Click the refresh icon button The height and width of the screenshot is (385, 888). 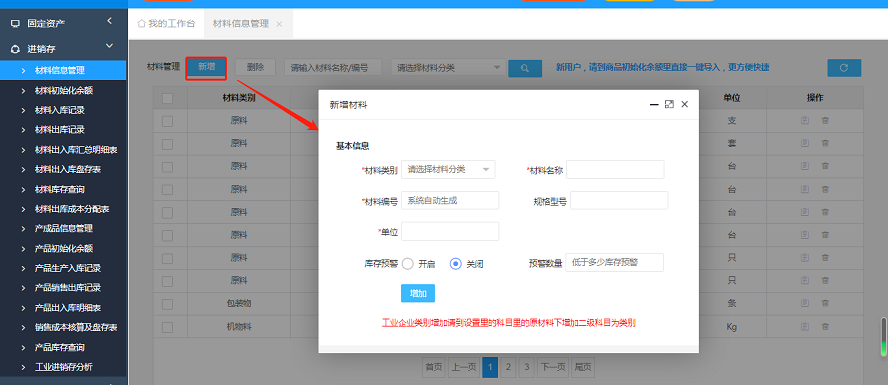[x=844, y=68]
